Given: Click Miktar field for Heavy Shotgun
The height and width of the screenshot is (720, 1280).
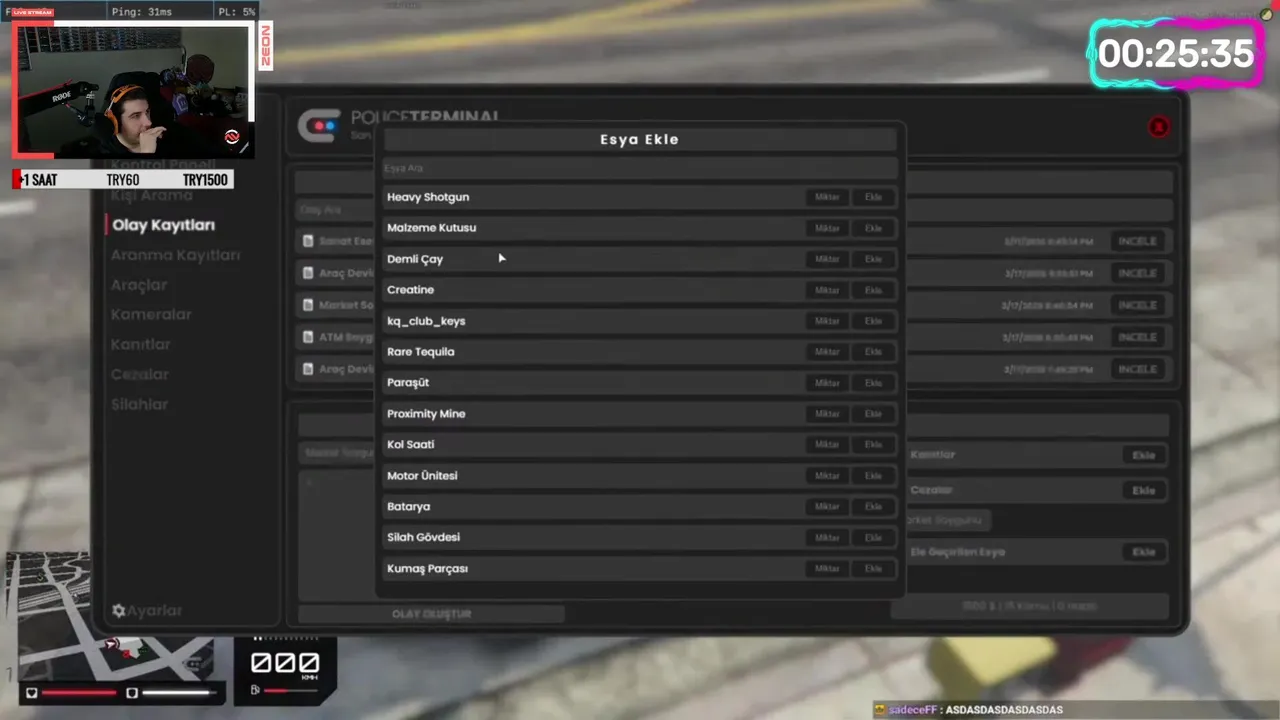Looking at the screenshot, I should [827, 198].
